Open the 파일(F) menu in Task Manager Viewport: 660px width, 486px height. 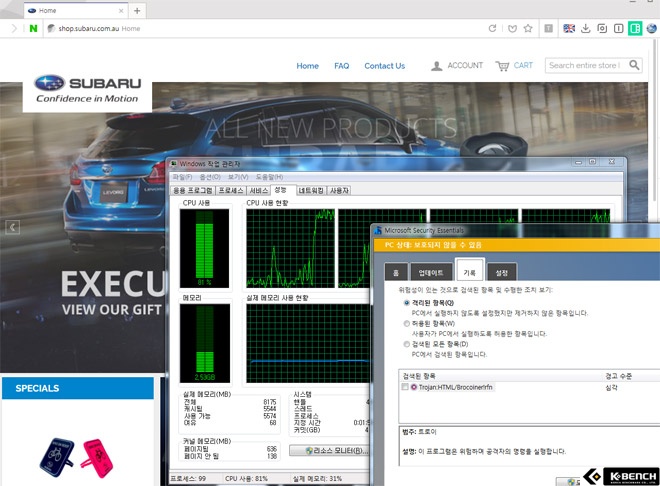182,177
